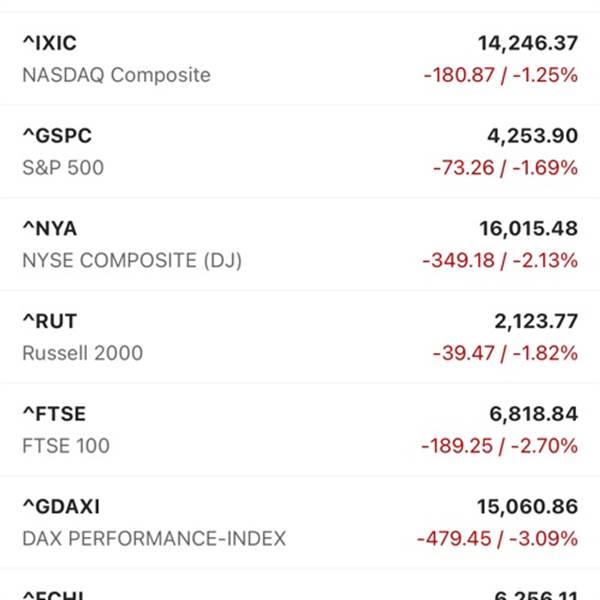Click the -189.25 / -2.70% change value

tap(501, 446)
